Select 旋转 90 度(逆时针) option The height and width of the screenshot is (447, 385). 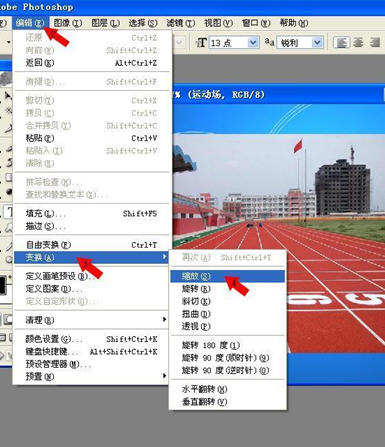click(227, 370)
